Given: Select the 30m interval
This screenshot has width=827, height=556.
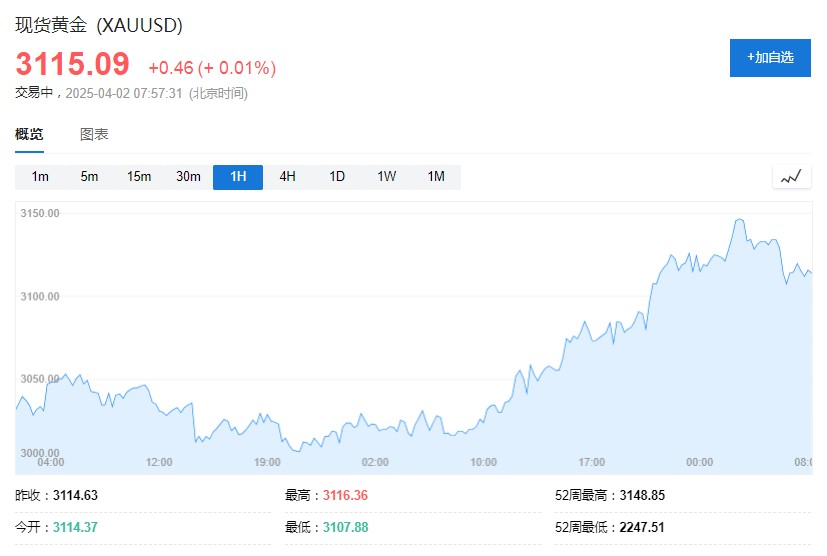Looking at the screenshot, I should pos(188,177).
